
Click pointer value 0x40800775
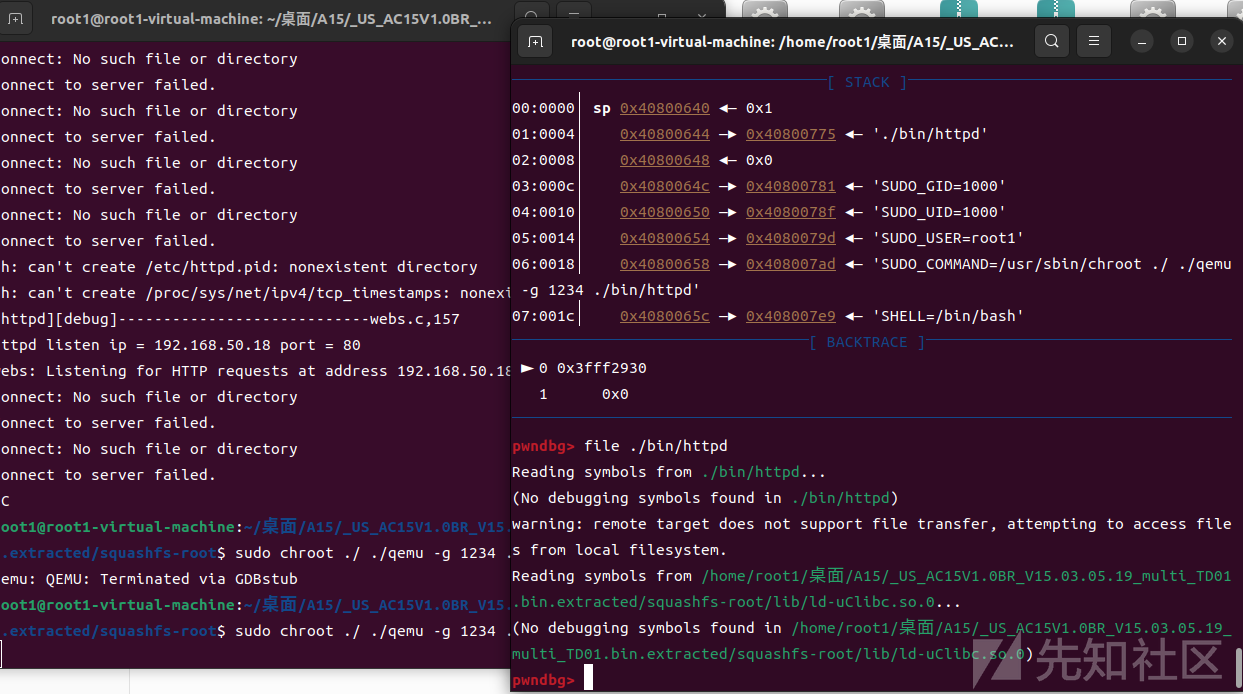tap(790, 134)
